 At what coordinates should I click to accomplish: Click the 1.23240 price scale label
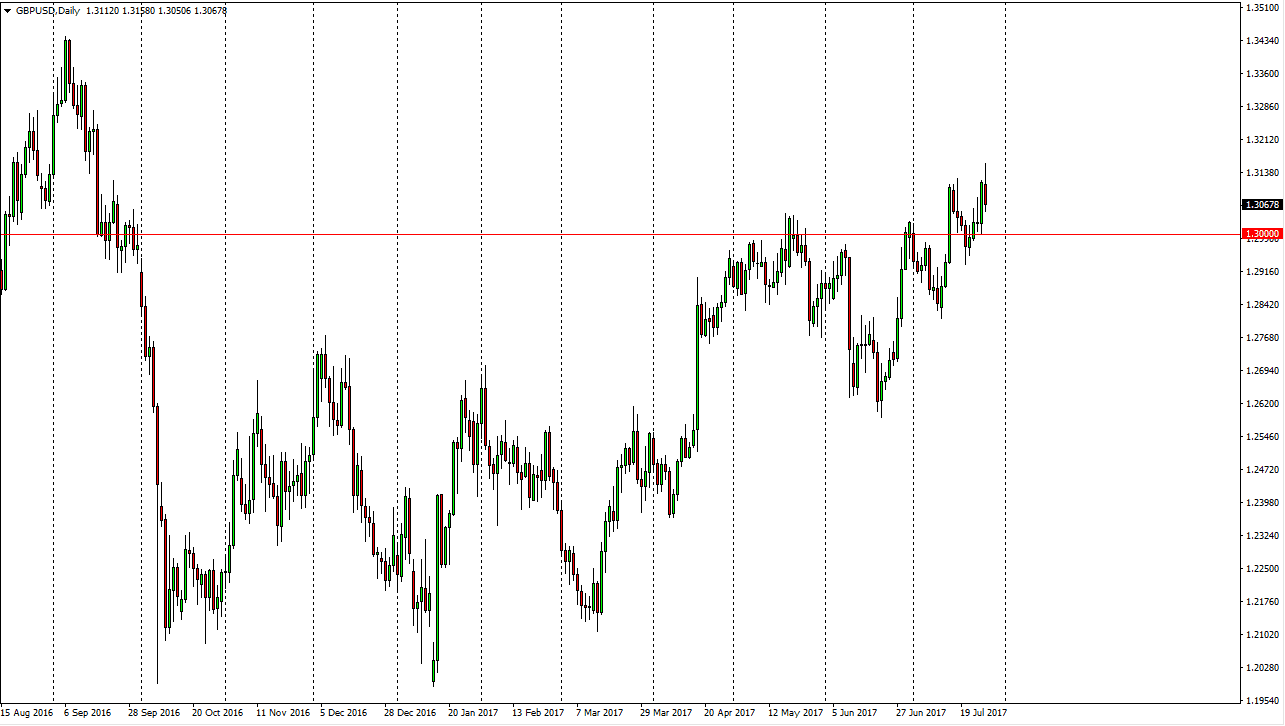point(1263,536)
